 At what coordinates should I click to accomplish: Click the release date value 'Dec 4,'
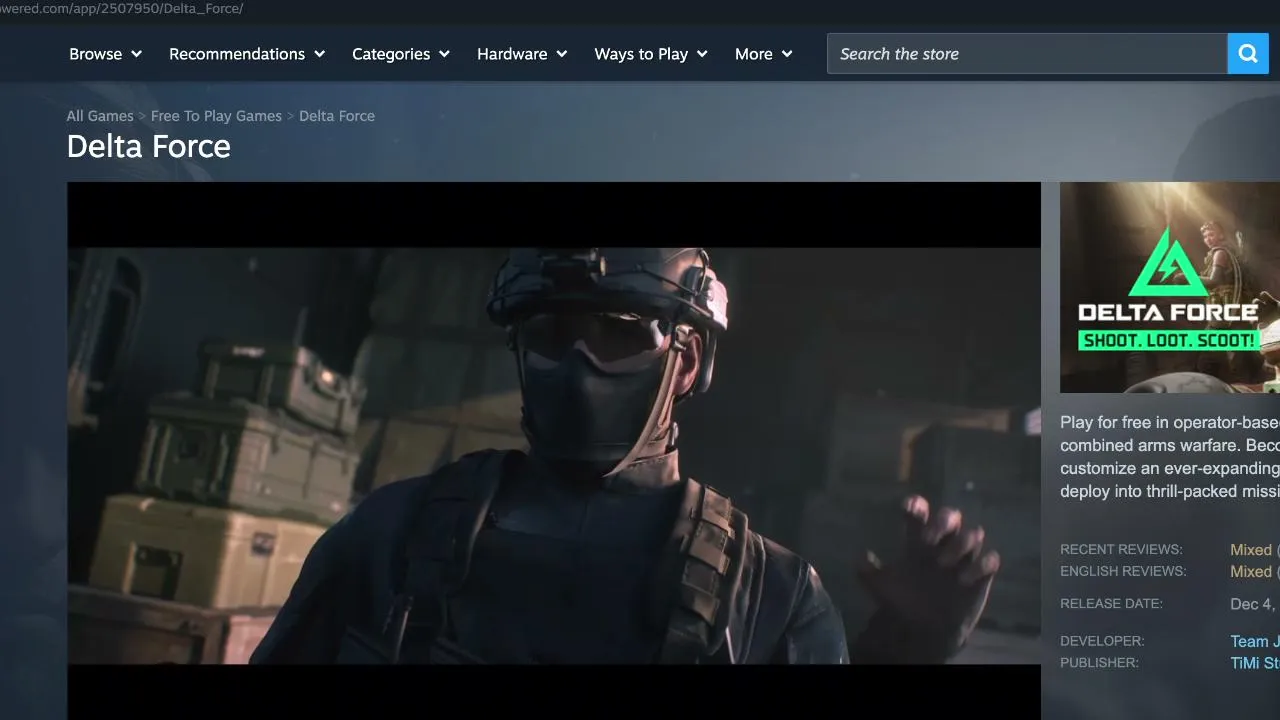(1254, 604)
